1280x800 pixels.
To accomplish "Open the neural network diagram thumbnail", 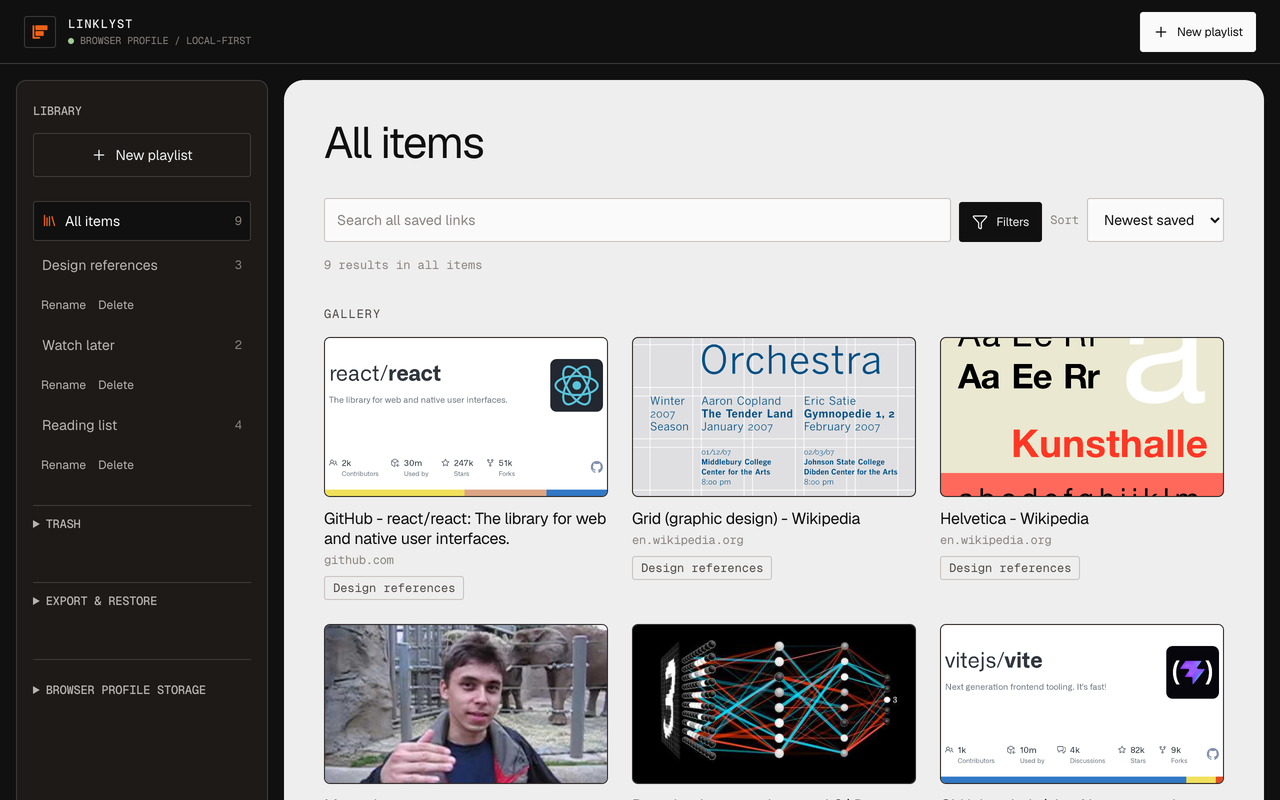I will click(774, 704).
